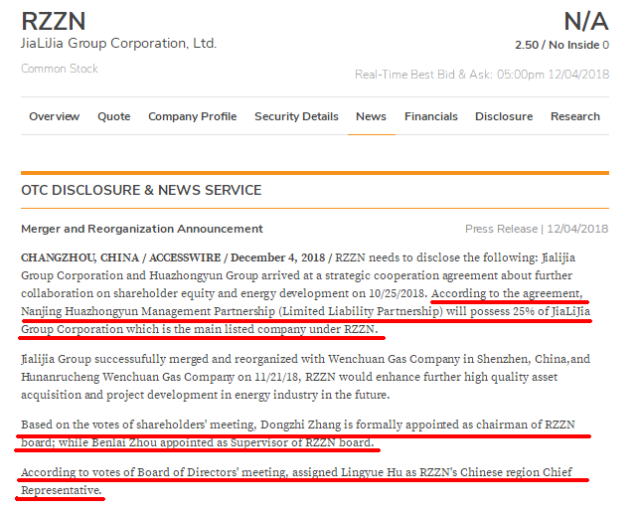
Task: Click the News tab
Action: click(371, 116)
